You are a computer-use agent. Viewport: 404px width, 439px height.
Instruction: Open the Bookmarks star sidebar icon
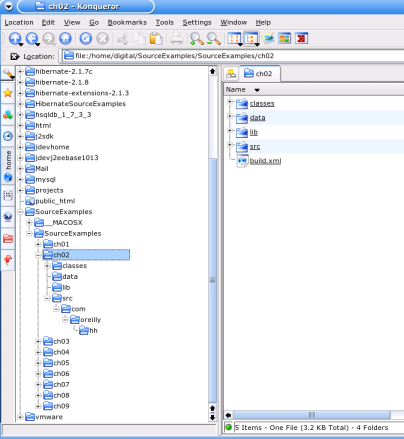point(8,93)
